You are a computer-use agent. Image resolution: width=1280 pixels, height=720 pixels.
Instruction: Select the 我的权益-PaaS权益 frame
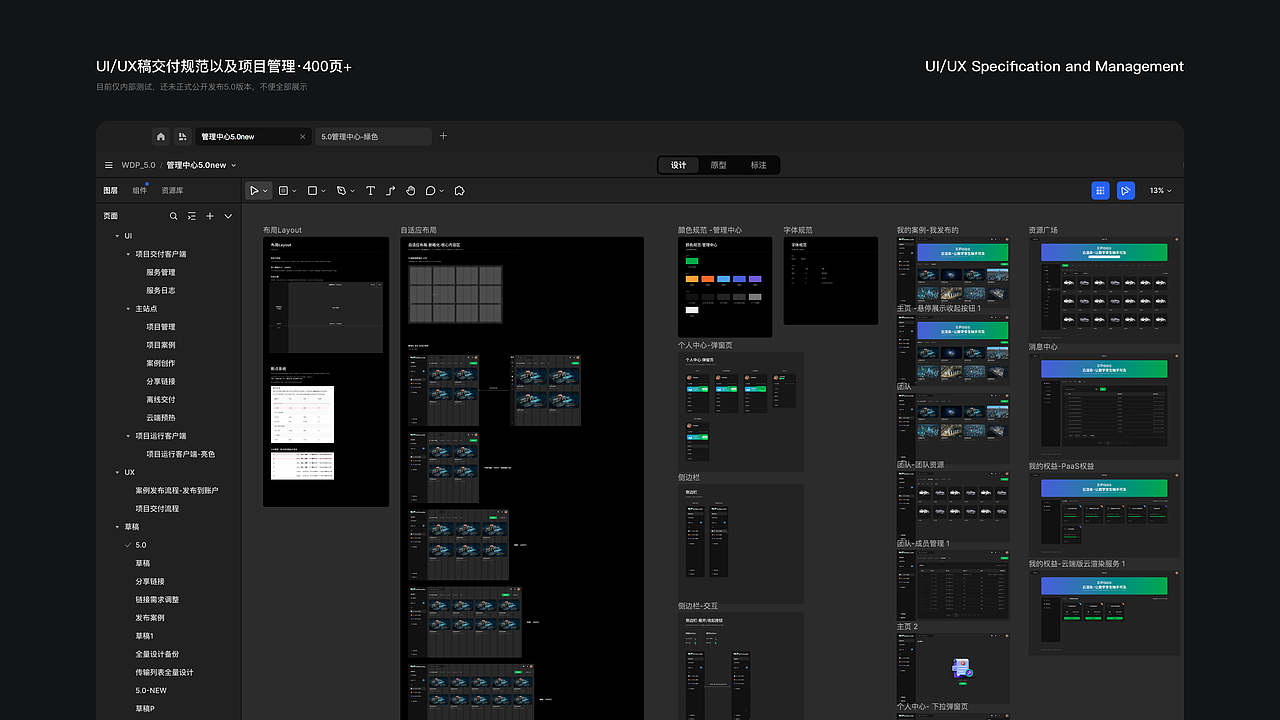point(1104,515)
